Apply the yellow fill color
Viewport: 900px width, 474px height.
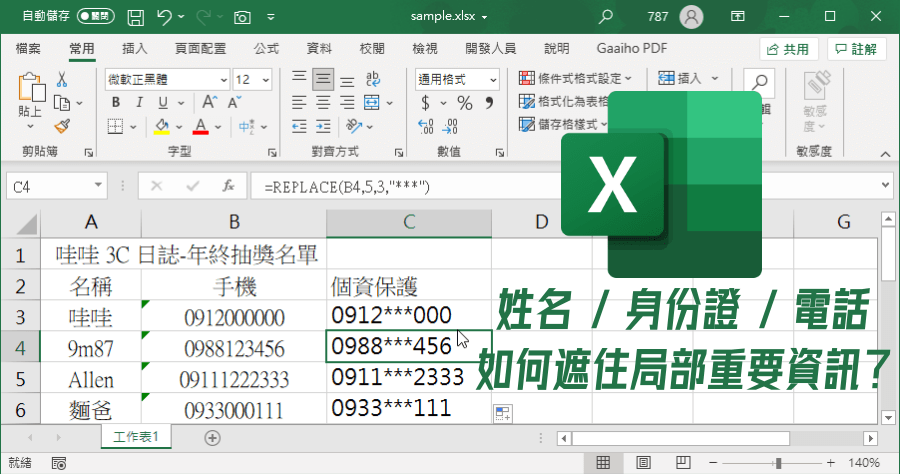point(162,126)
